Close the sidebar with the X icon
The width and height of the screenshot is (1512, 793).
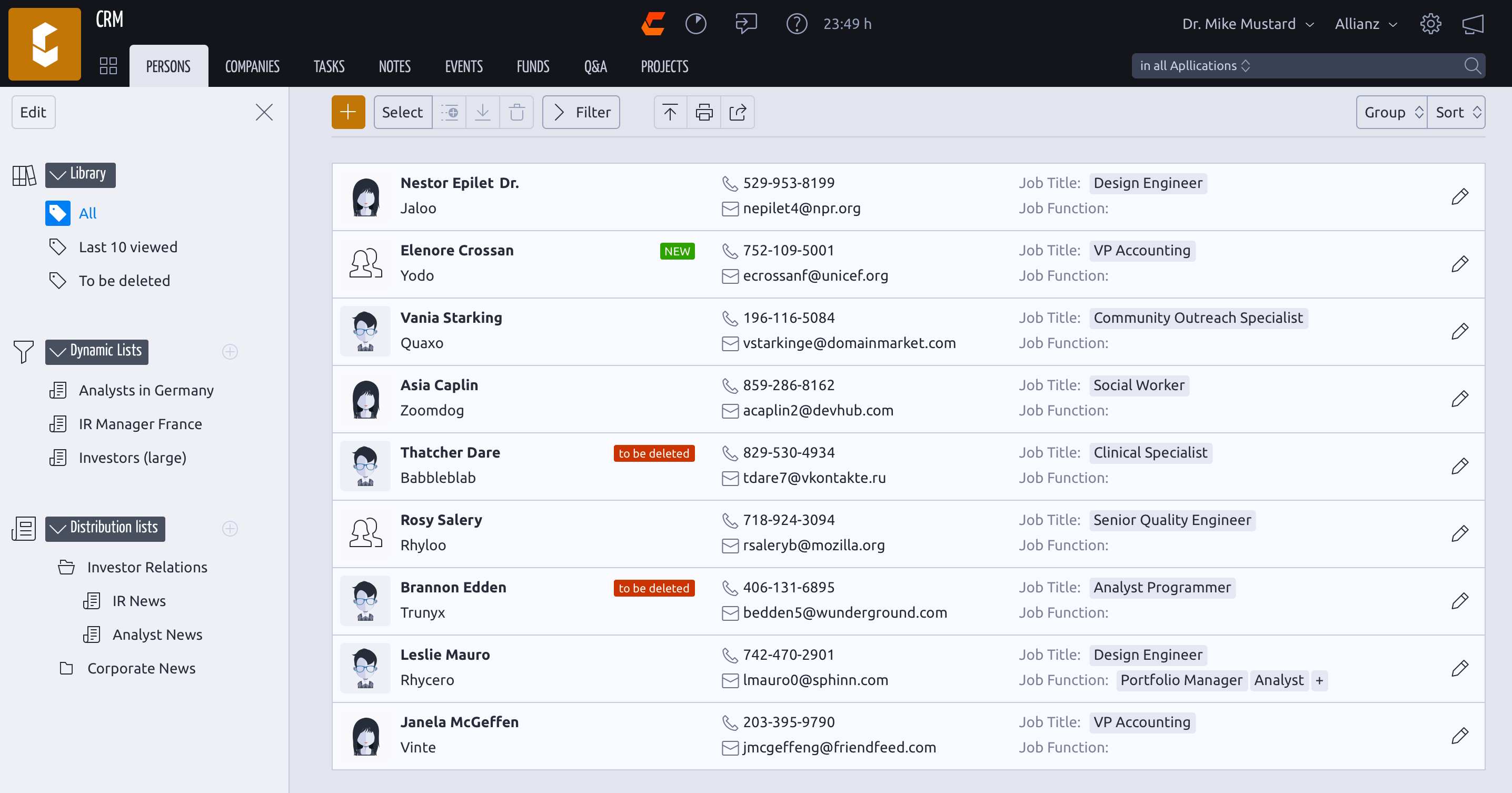pos(264,112)
